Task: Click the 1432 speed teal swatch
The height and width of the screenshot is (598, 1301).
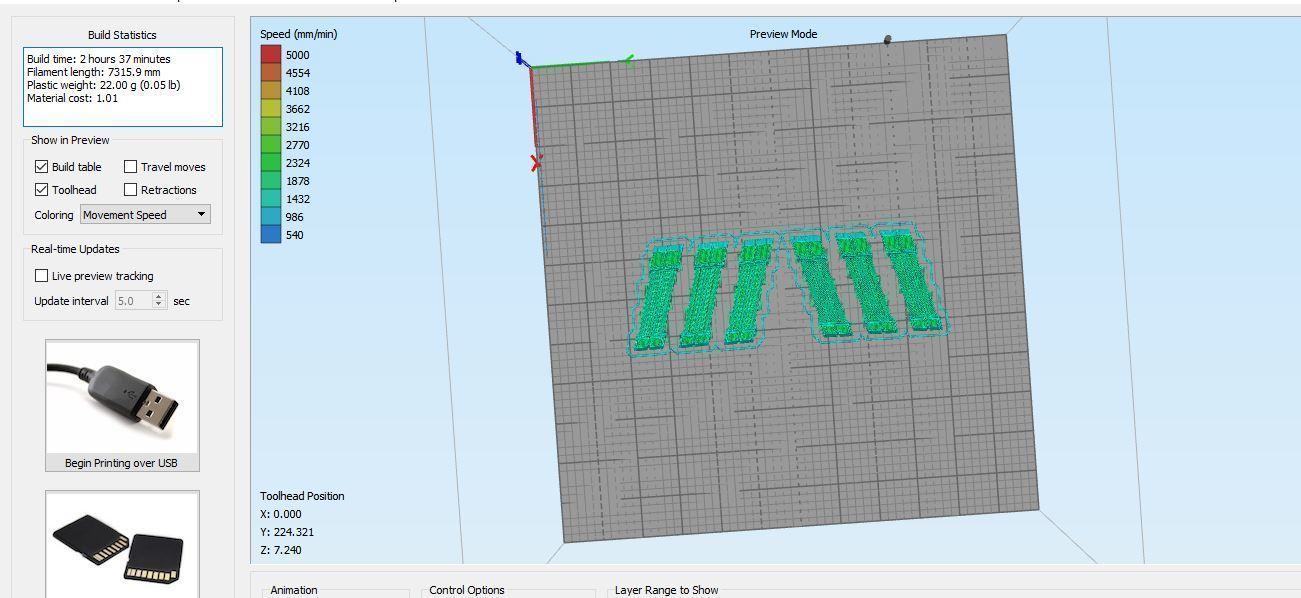Action: 271,199
